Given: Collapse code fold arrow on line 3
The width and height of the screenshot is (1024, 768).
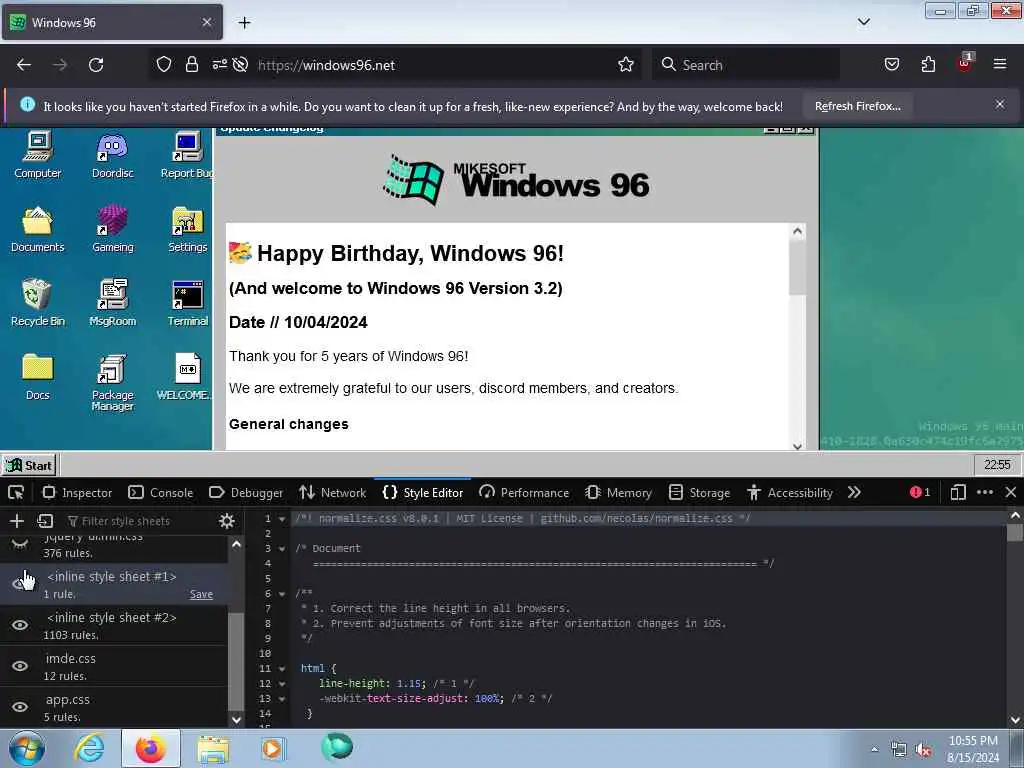Looking at the screenshot, I should [x=282, y=549].
